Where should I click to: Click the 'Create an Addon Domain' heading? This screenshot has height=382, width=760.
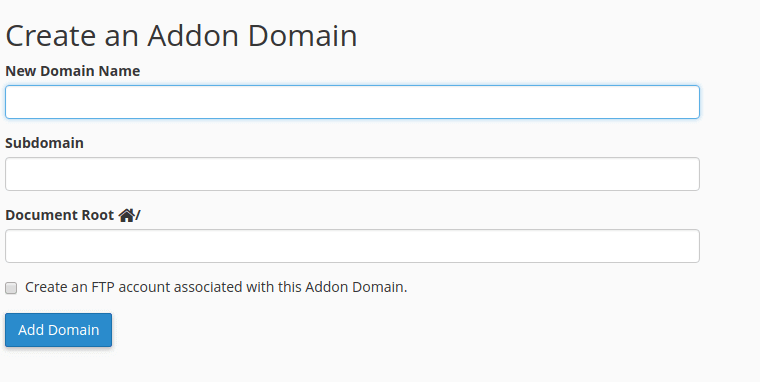tap(181, 36)
